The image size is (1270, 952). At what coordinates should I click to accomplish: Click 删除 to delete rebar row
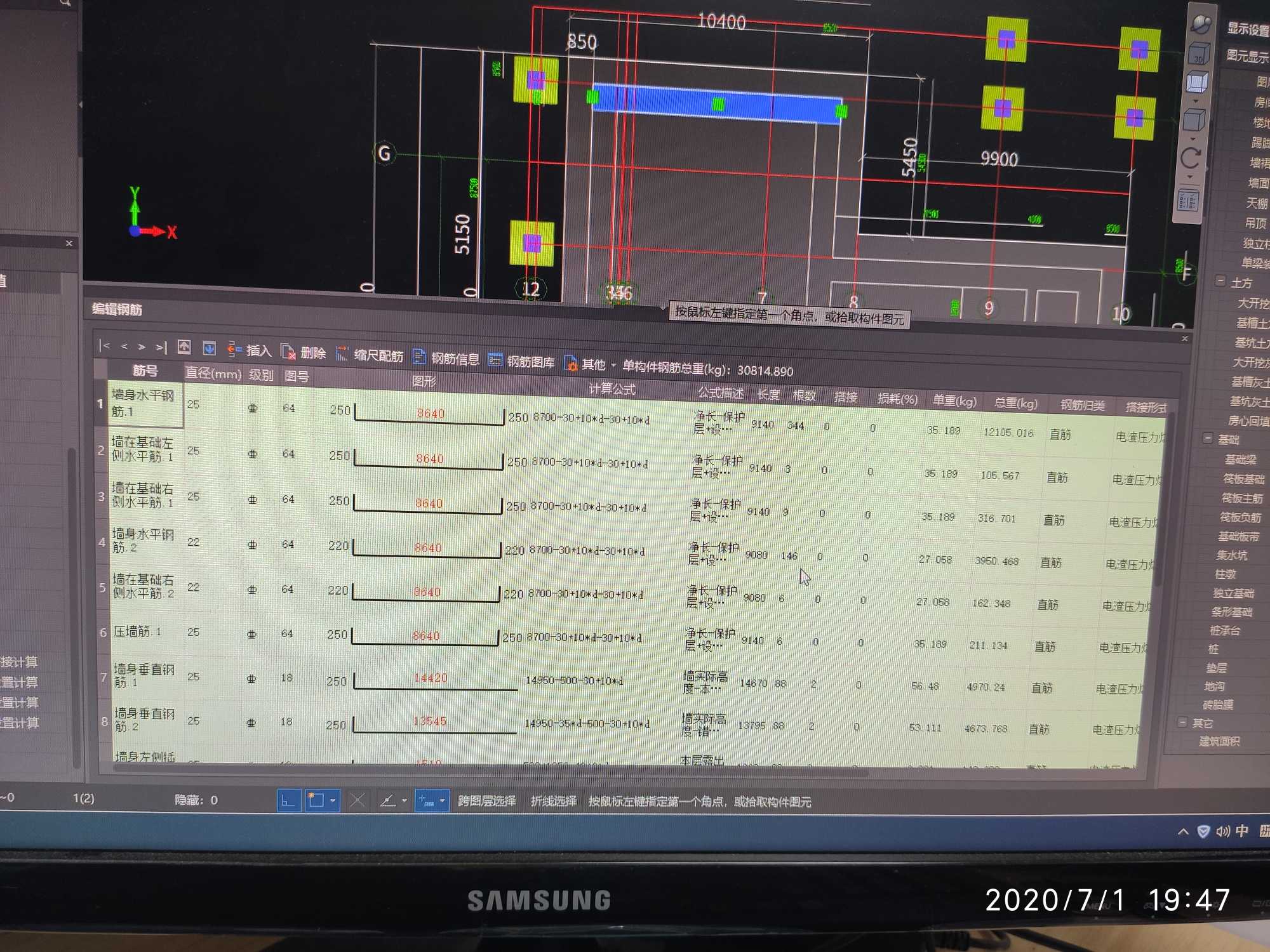coord(304,352)
